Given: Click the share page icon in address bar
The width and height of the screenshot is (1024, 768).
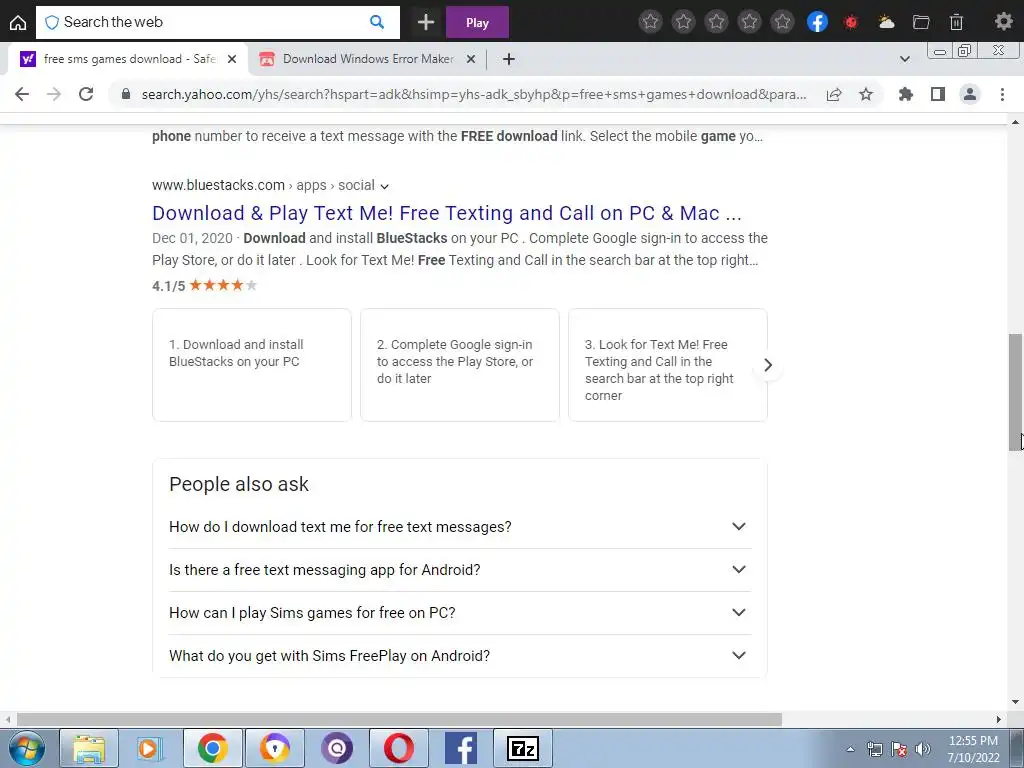Looking at the screenshot, I should (834, 95).
